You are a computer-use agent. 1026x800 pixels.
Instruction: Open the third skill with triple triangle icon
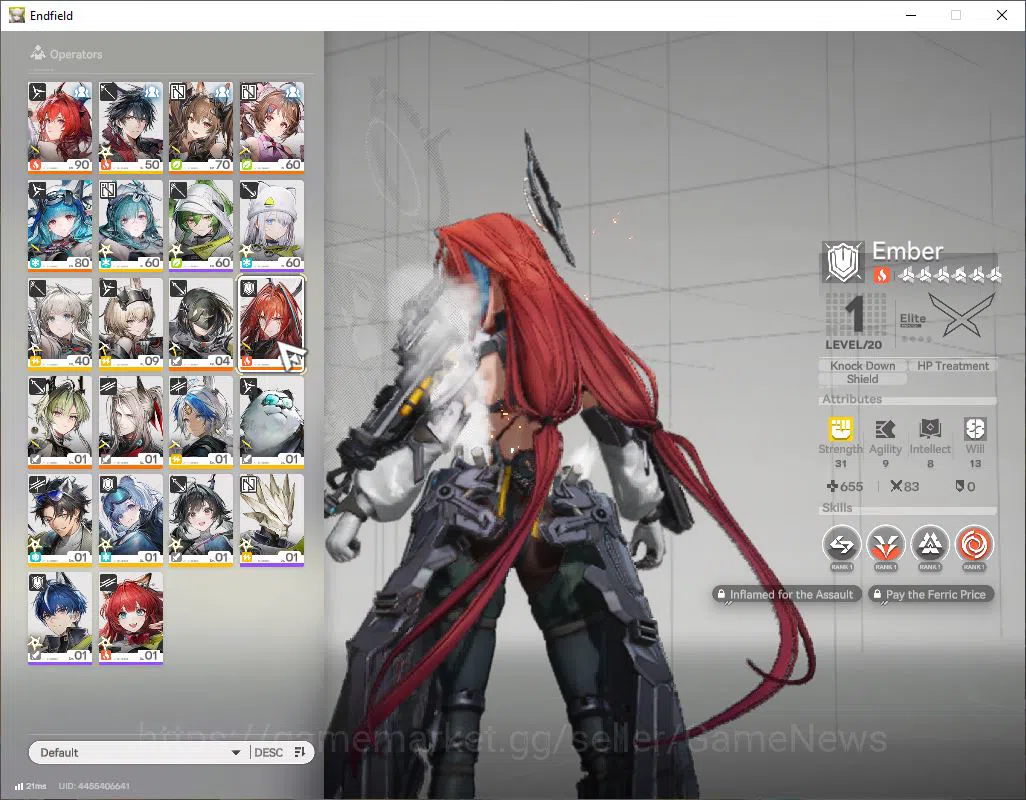click(x=930, y=544)
